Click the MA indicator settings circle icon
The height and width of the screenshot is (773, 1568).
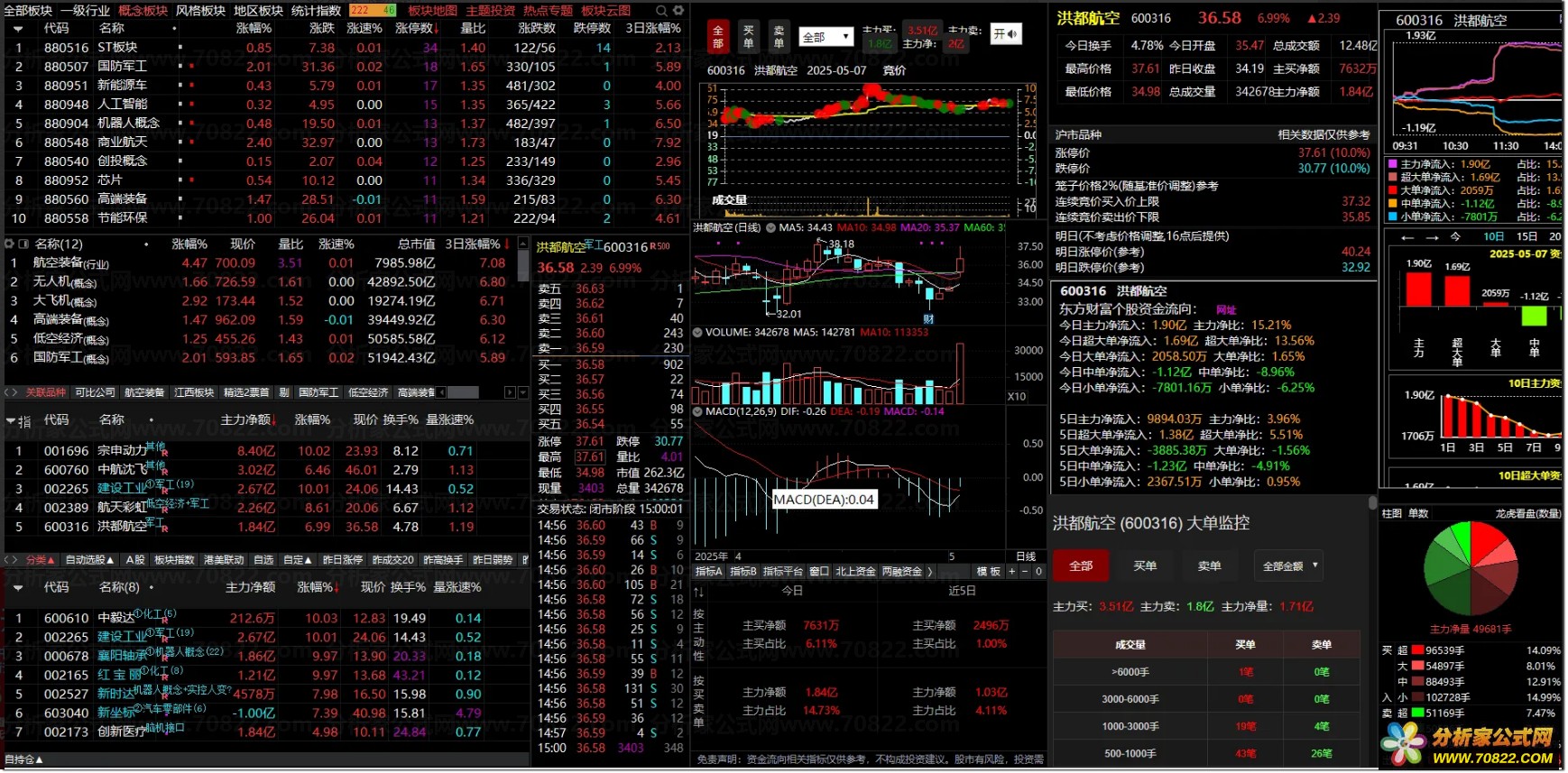coord(771,227)
